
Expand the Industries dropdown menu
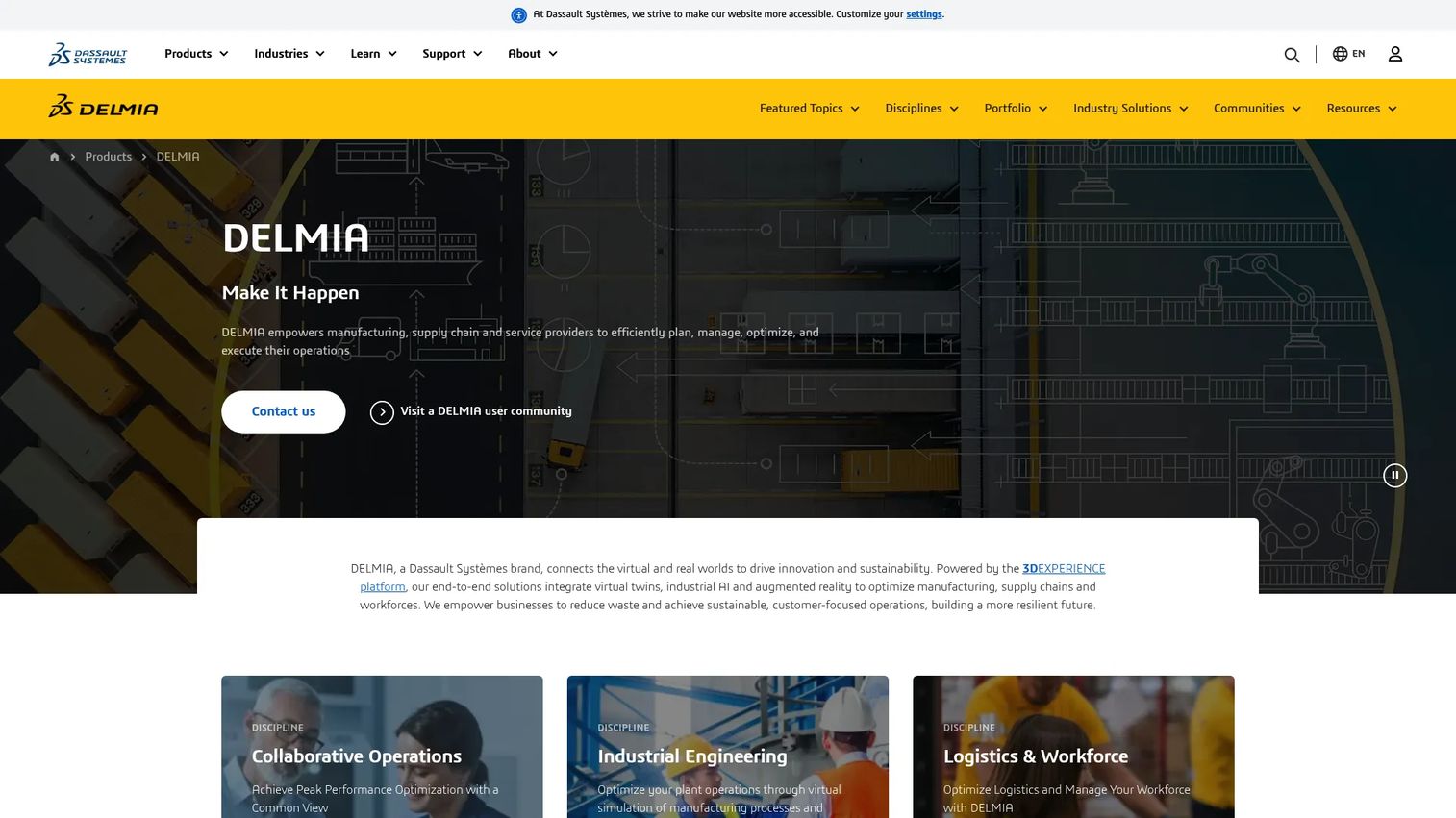(289, 54)
